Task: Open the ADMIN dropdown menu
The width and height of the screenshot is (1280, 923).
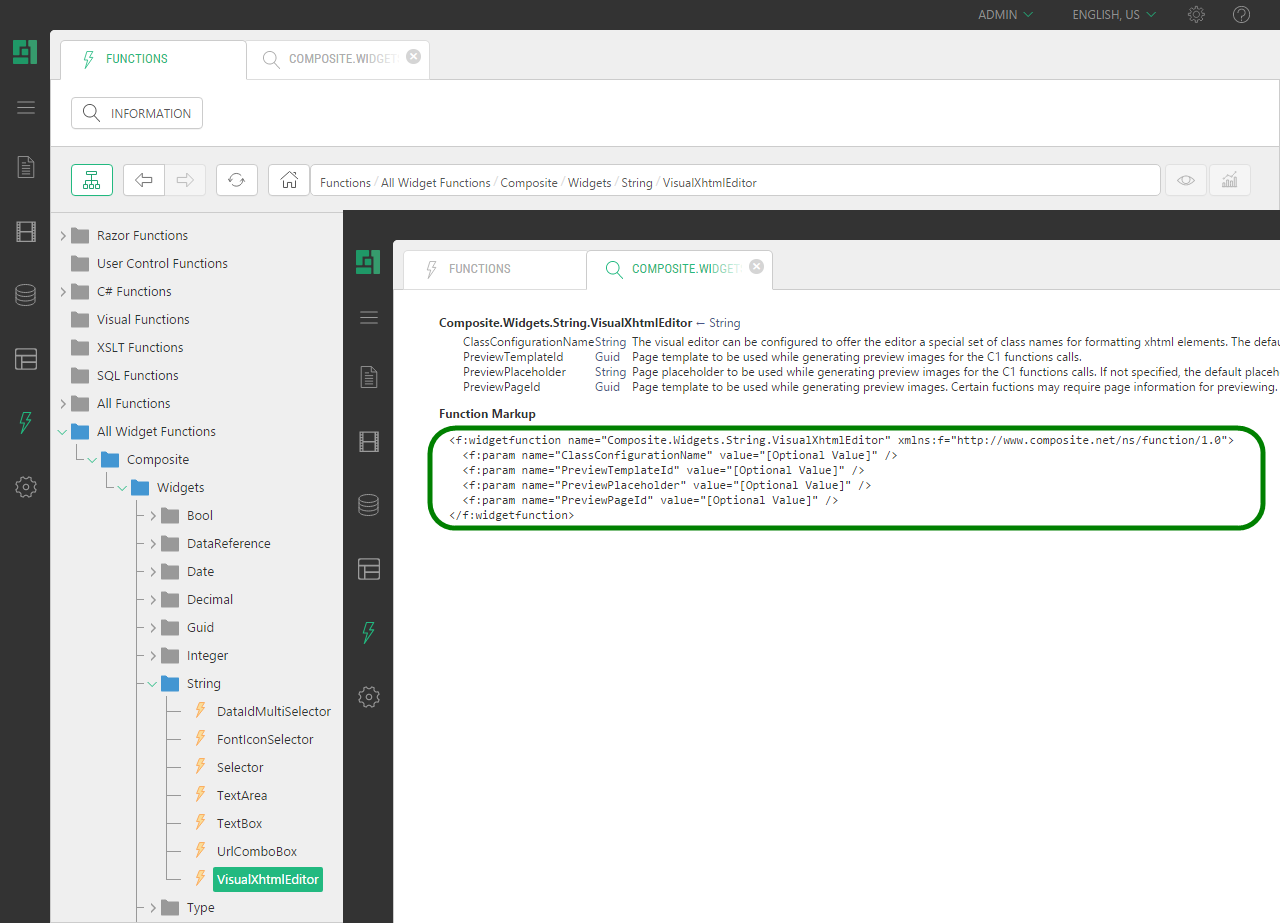Action: [x=1003, y=14]
